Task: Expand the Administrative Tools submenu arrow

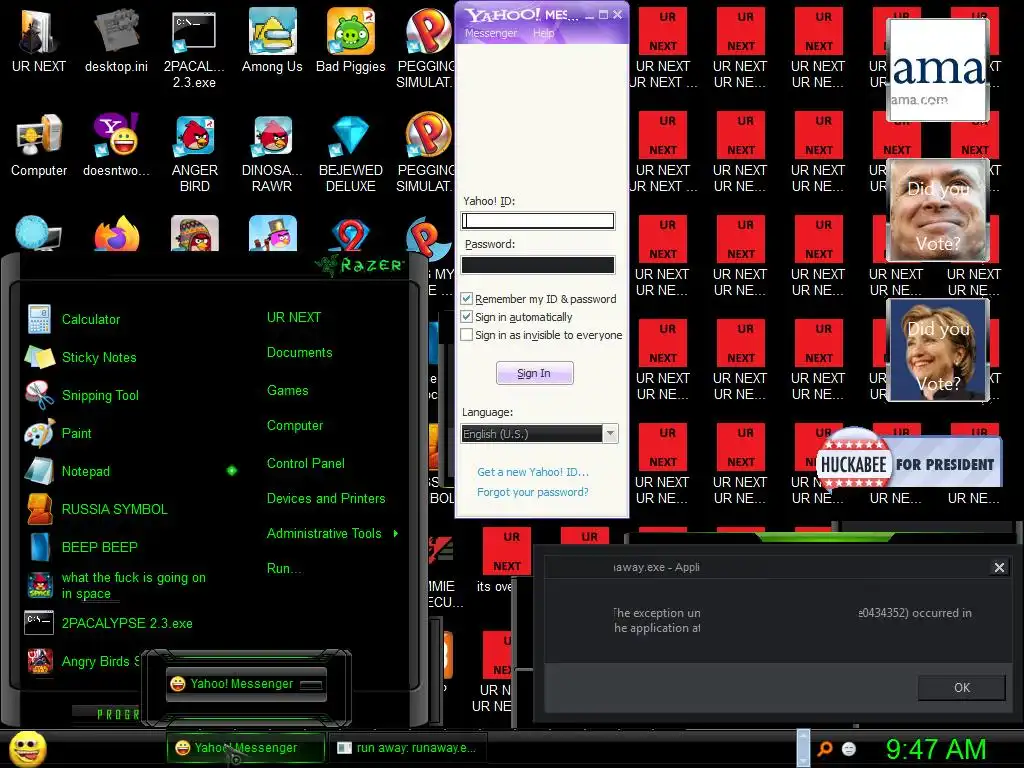Action: 396,534
